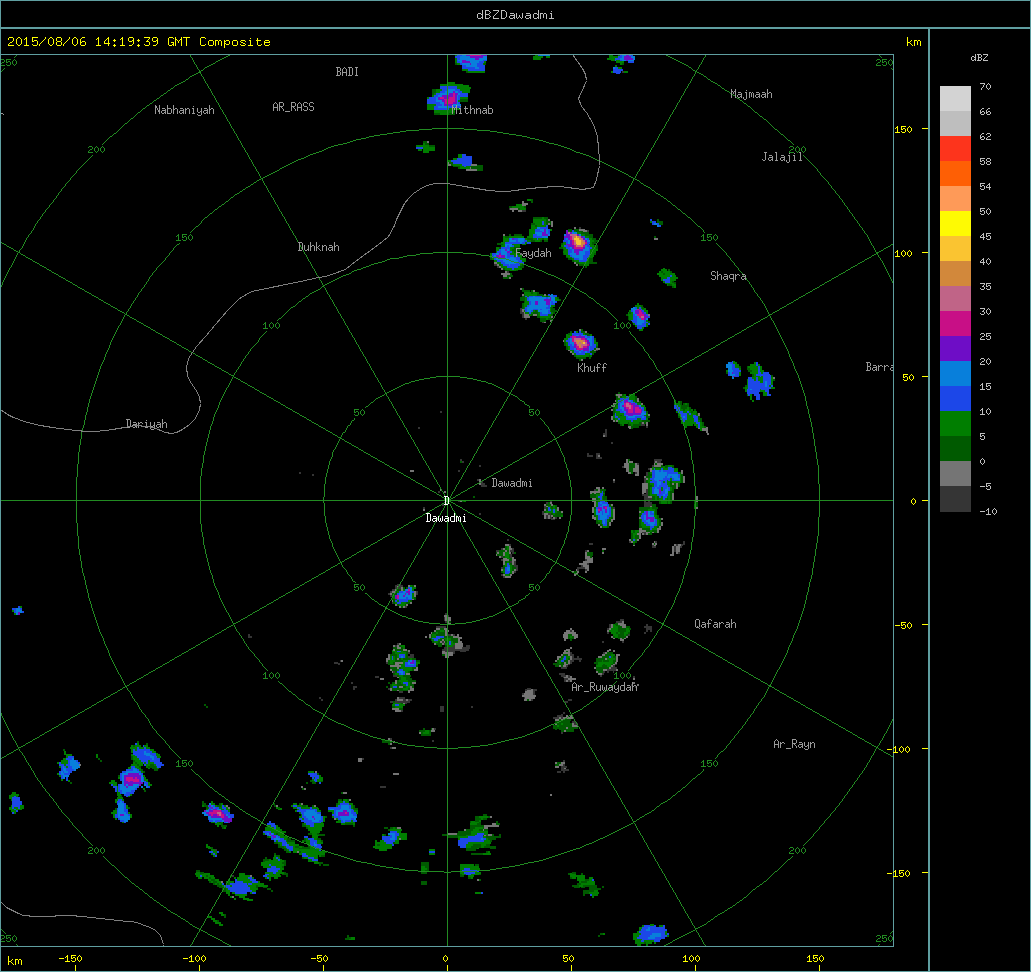Click the Dawadmi radar site marker at center
Screen dimensions: 1031x972
446,500
